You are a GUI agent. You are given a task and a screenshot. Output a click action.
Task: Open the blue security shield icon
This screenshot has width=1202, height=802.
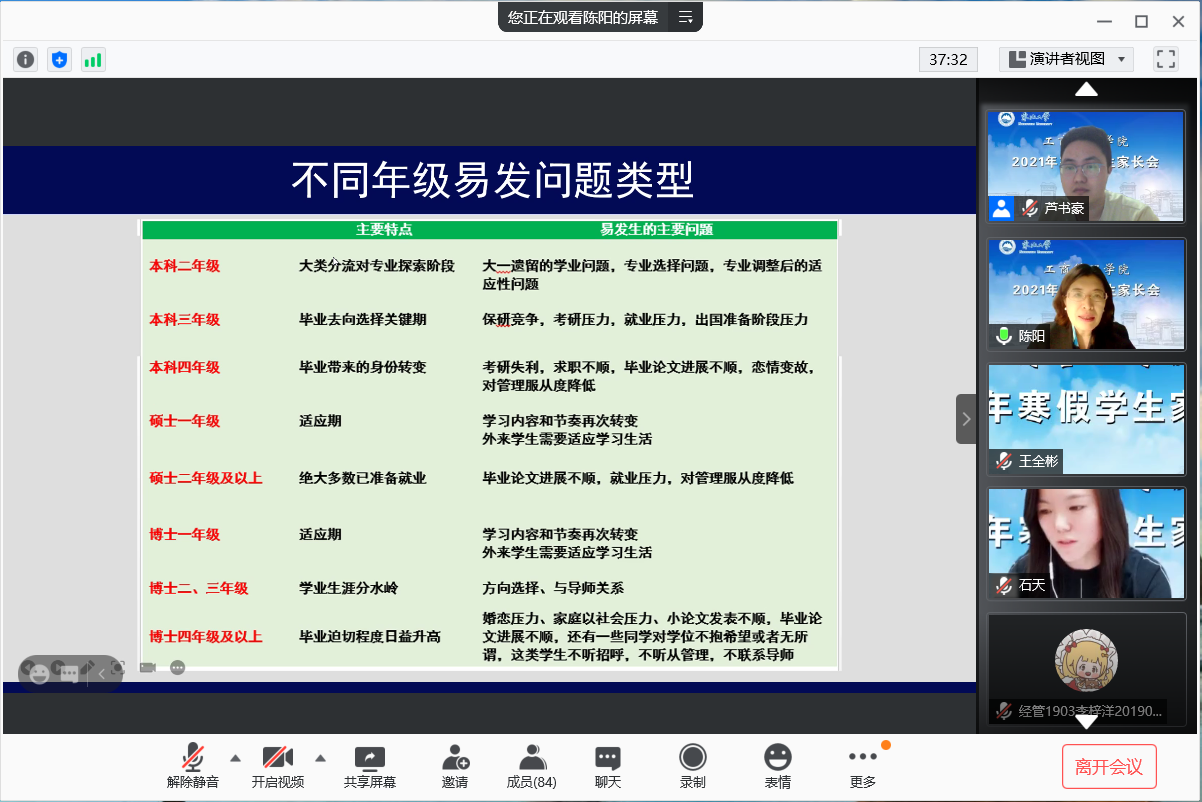pyautogui.click(x=59, y=60)
